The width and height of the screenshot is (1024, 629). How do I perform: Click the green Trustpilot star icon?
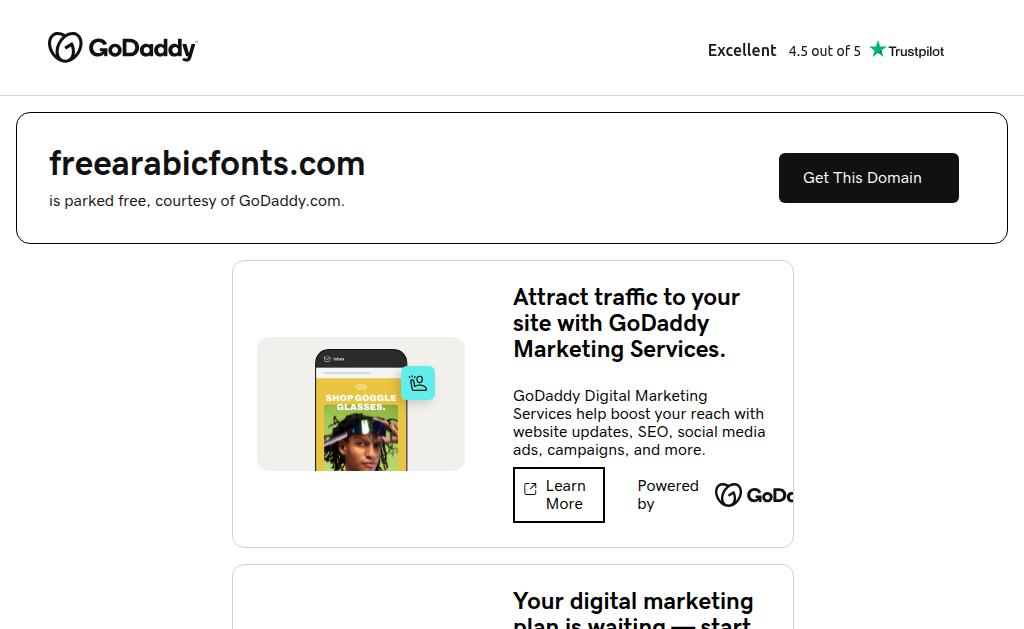tap(878, 49)
